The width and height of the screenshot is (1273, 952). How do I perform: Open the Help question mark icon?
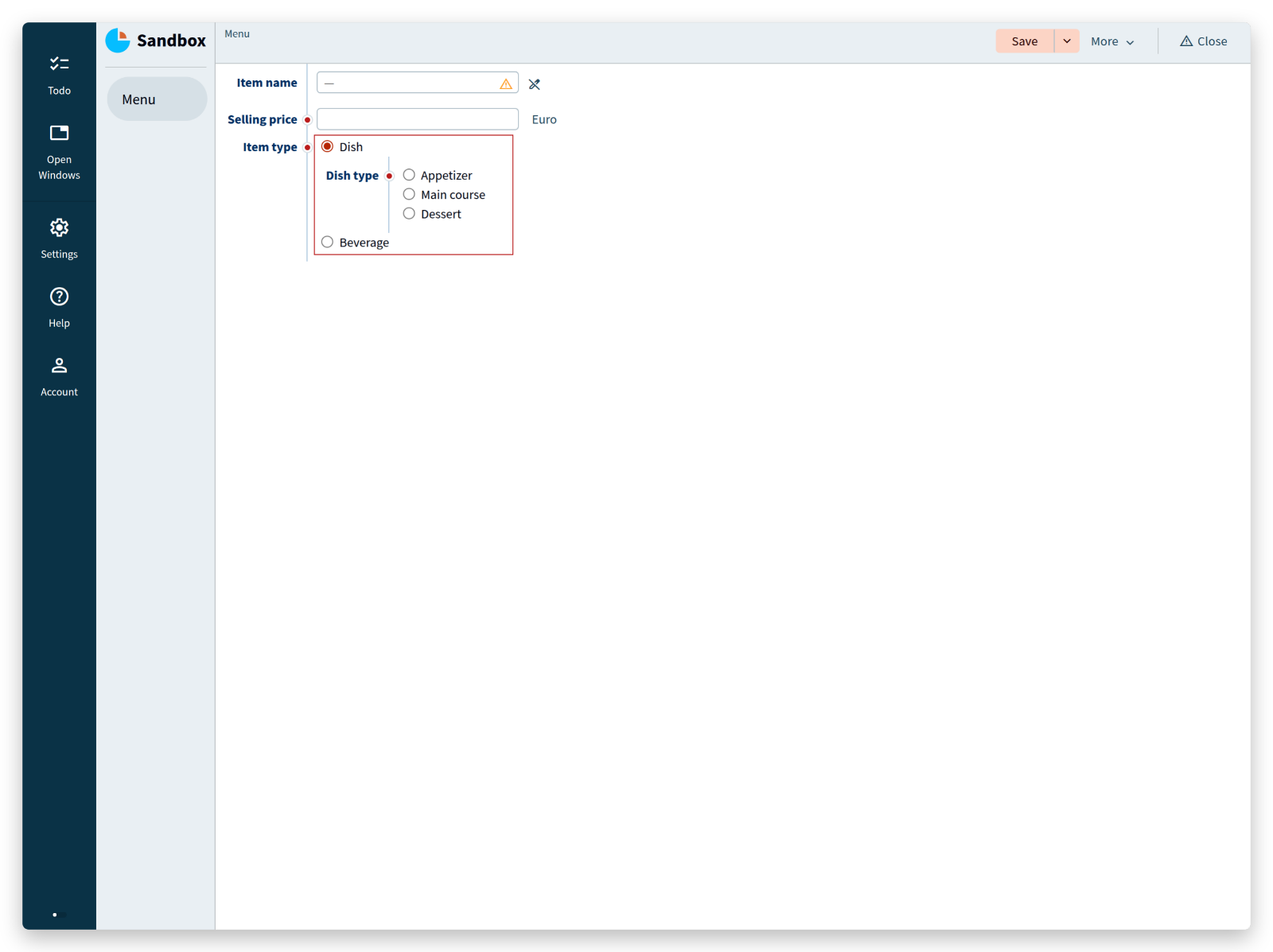(x=59, y=297)
